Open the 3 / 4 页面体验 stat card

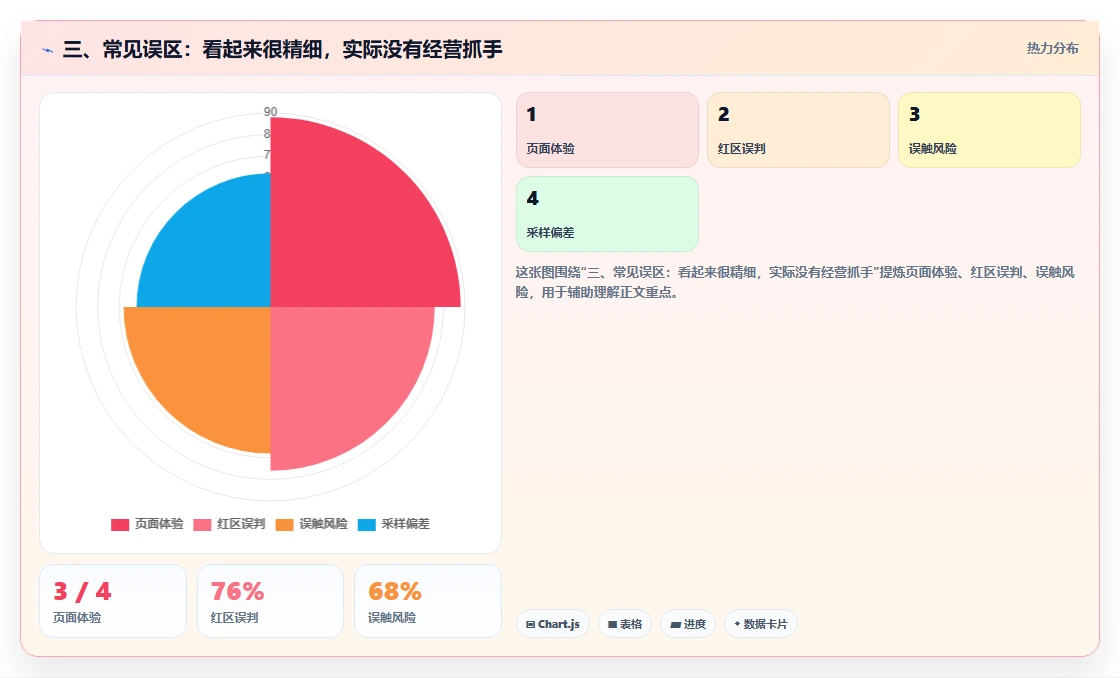click(113, 601)
